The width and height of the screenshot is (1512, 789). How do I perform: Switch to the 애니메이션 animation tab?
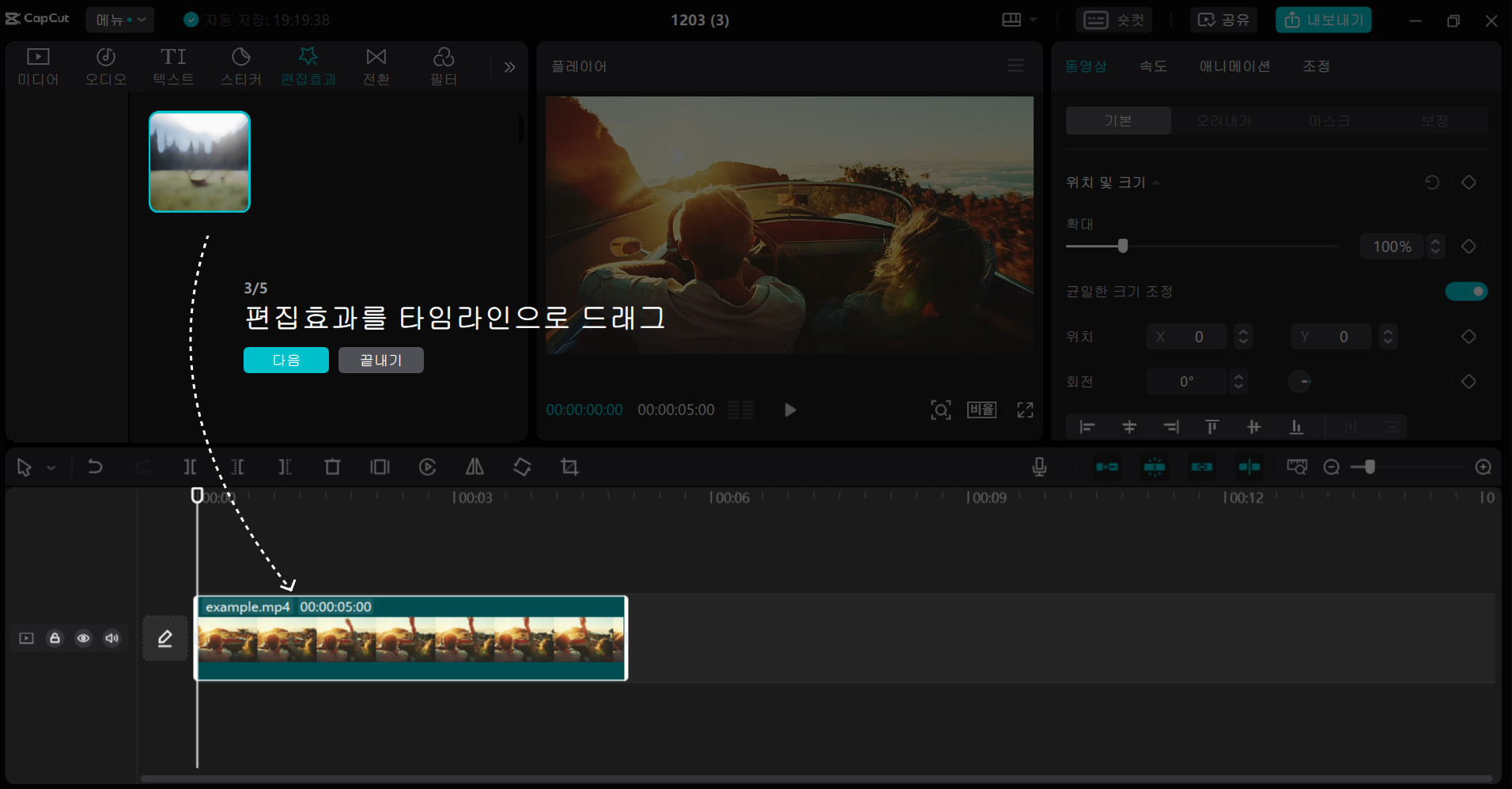coord(1234,66)
